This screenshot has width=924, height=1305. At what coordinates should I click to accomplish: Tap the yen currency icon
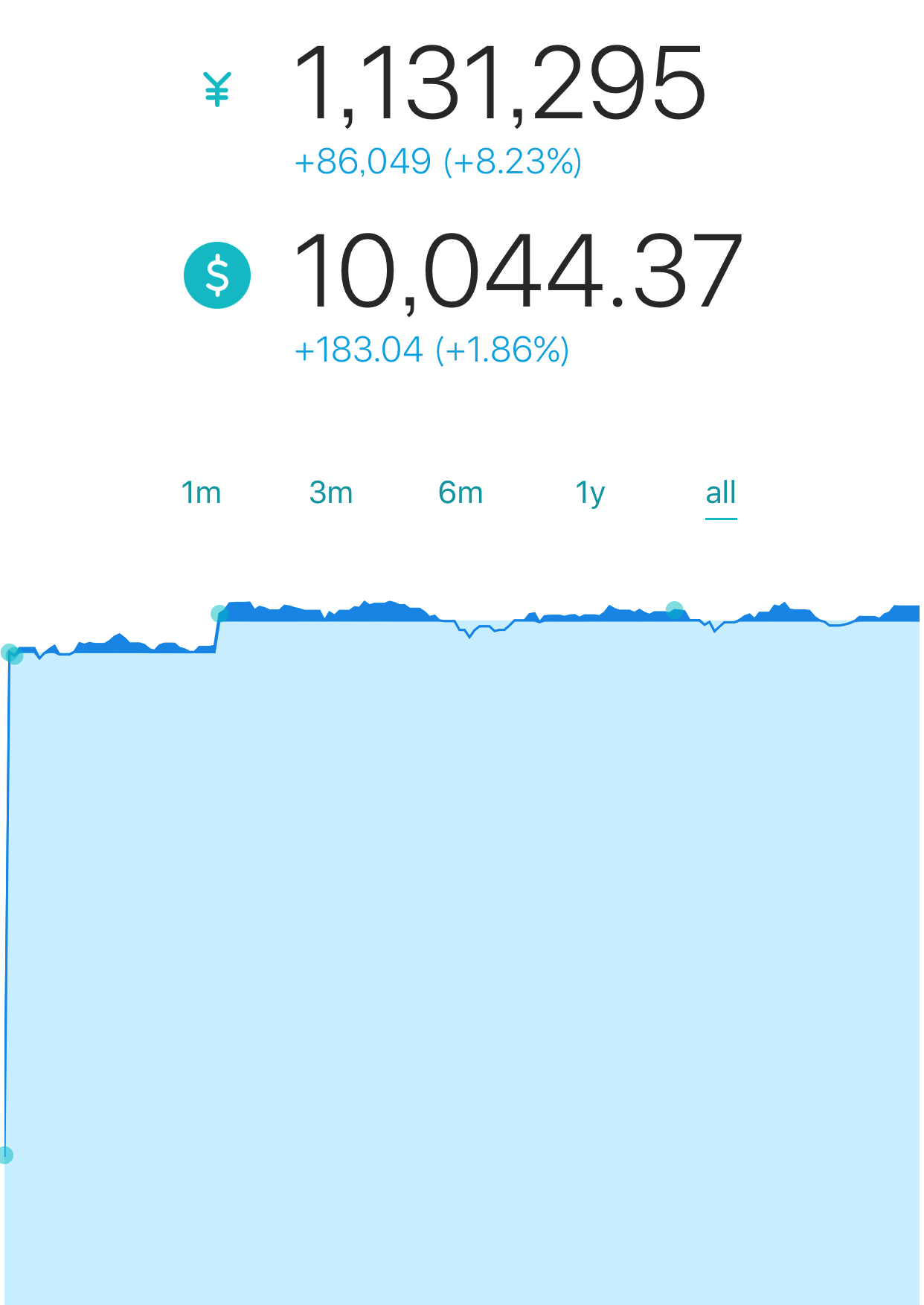217,89
